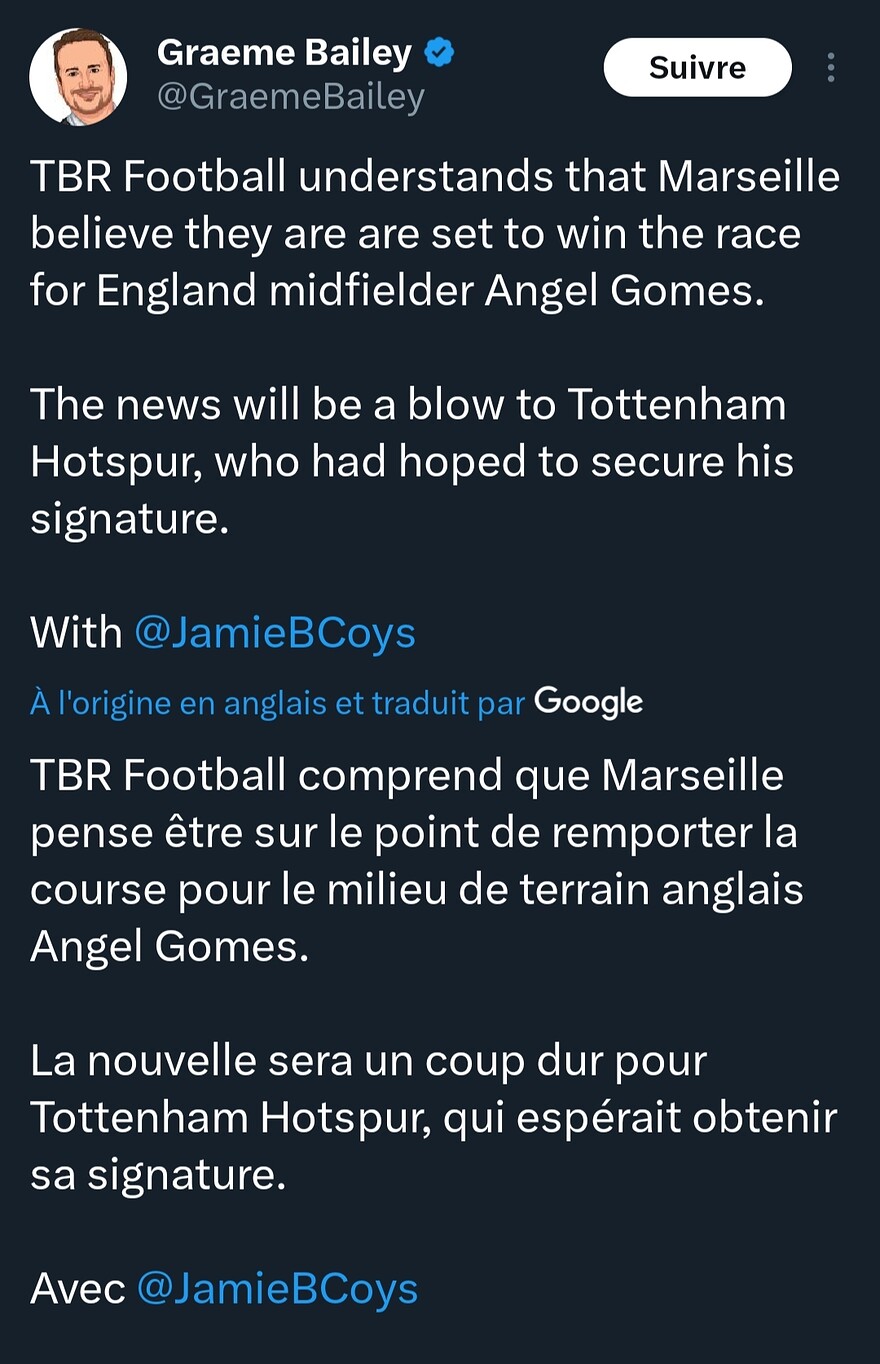The height and width of the screenshot is (1364, 880).
Task: Click "sa signature." in the French translation
Action: [x=158, y=1174]
